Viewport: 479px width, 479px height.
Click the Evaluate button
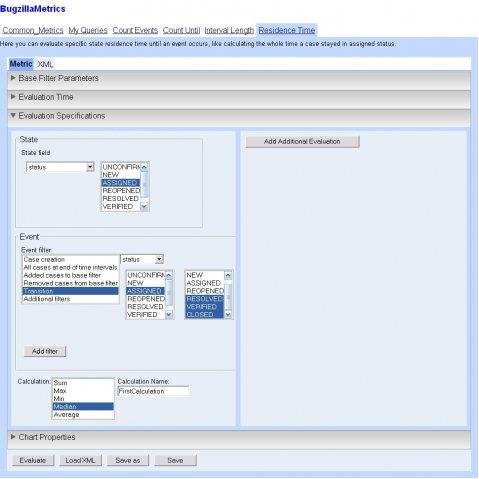(x=33, y=460)
